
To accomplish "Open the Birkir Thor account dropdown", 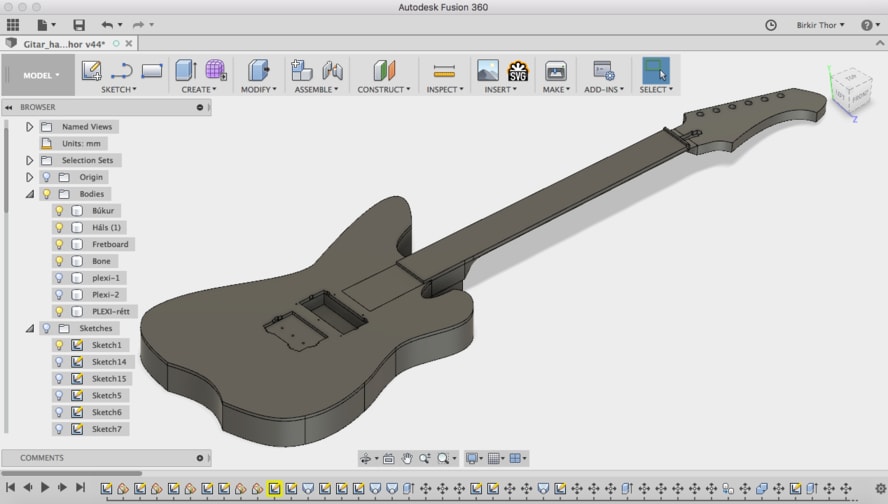I will [820, 25].
